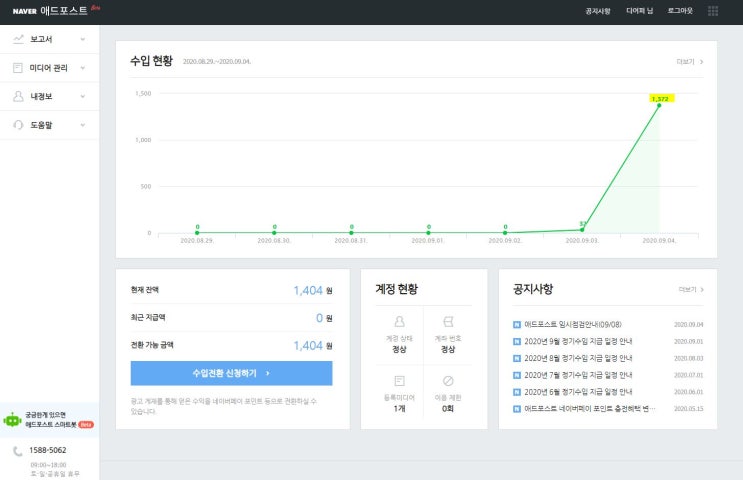The width and height of the screenshot is (743, 480).
Task: Click the 이용 제한 0회 value
Action: point(448,408)
